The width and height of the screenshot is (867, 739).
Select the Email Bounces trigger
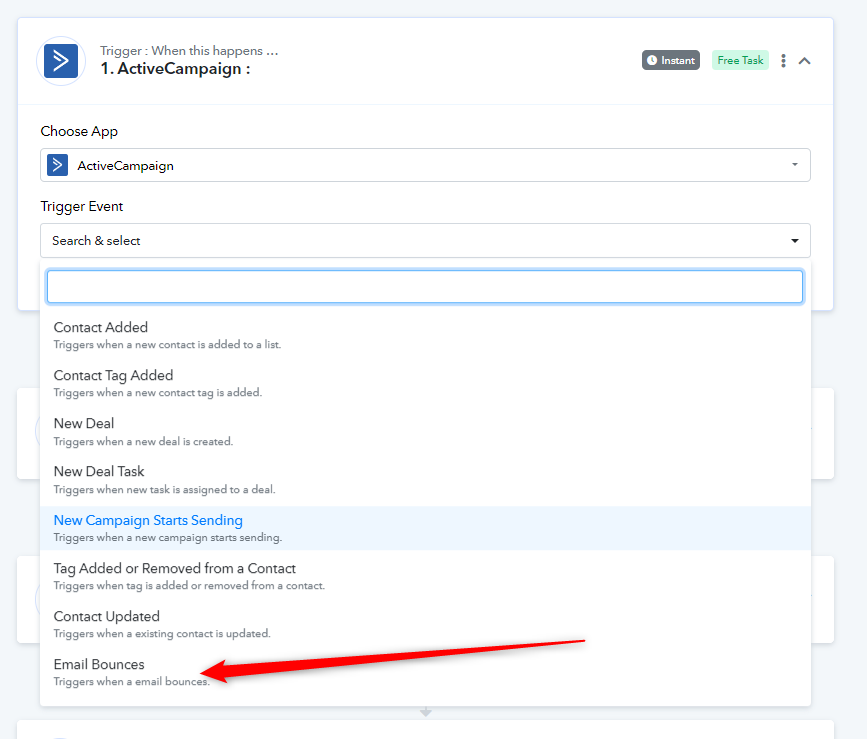pyautogui.click(x=425, y=672)
